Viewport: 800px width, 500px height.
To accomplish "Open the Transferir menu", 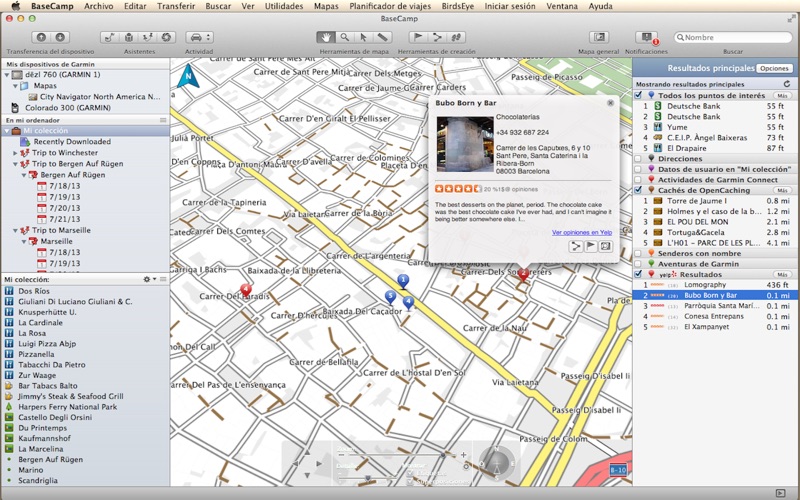I will click(x=176, y=6).
